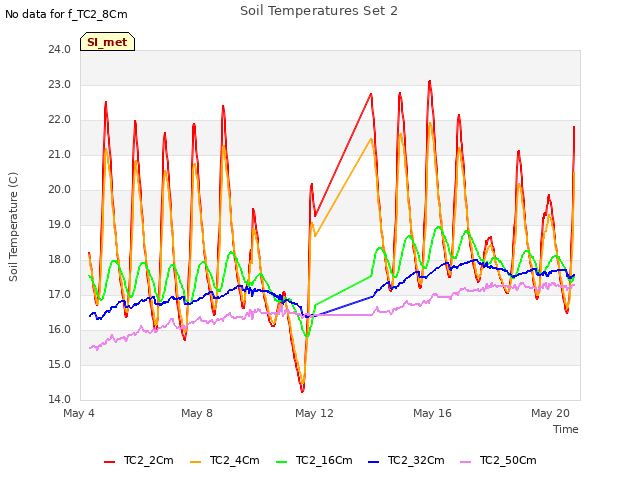
Task: Click the lowest red trough before May 12
Action: pos(302,391)
